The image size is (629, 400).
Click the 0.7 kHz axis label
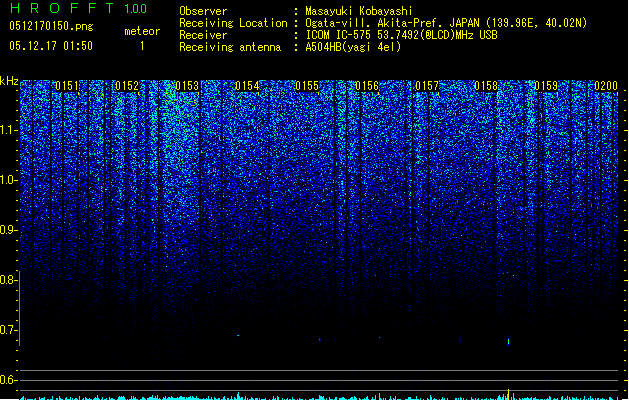8,330
